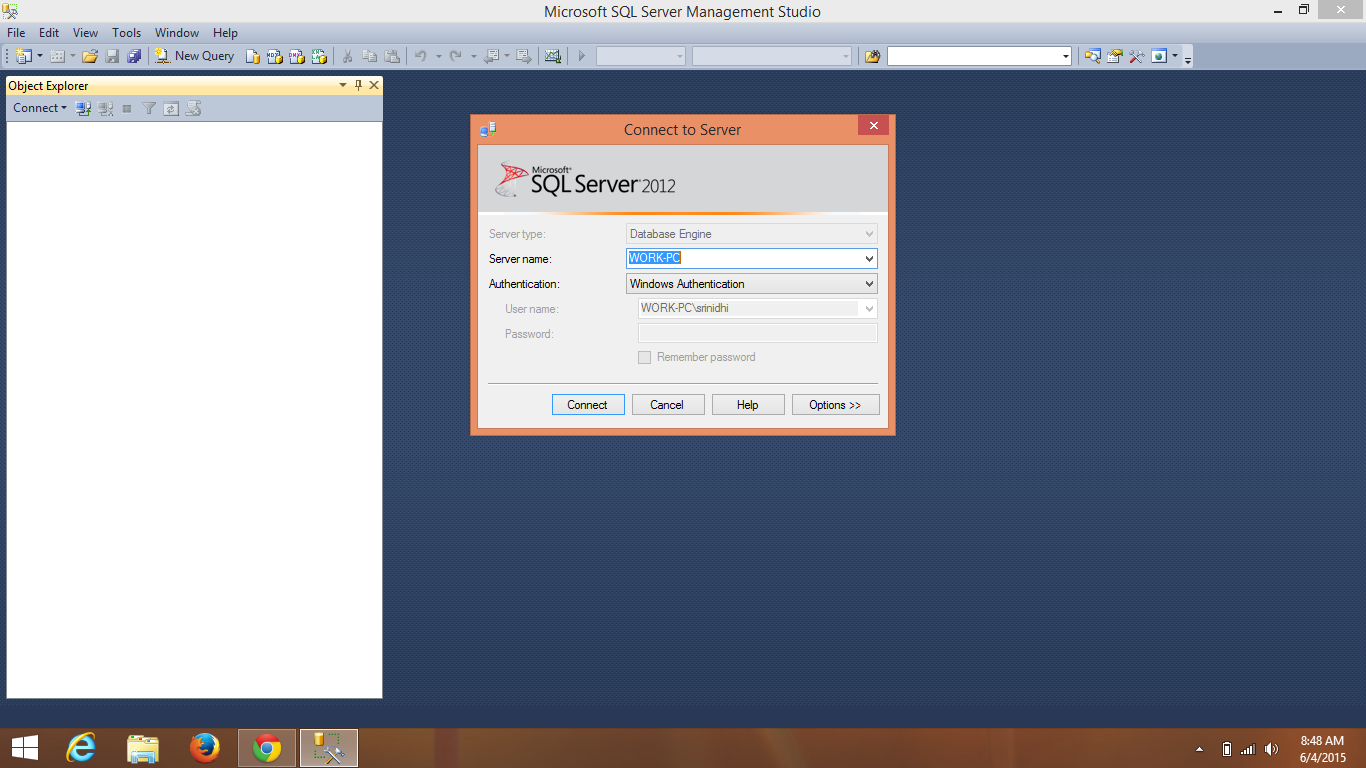Expand the Connect menu in Object Explorer
This screenshot has height=768, width=1366.
(39, 107)
